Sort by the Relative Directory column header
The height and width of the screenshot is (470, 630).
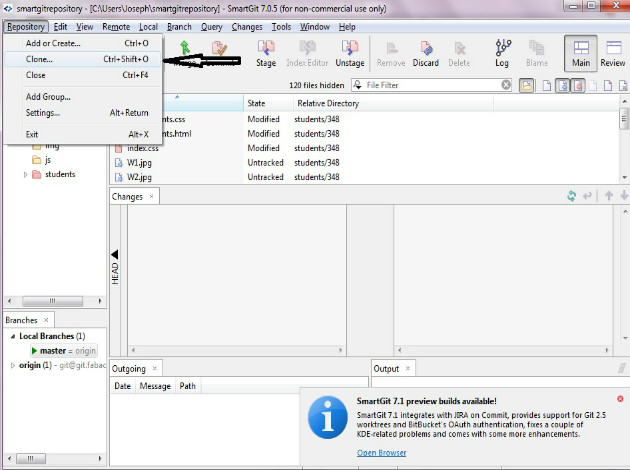point(393,103)
